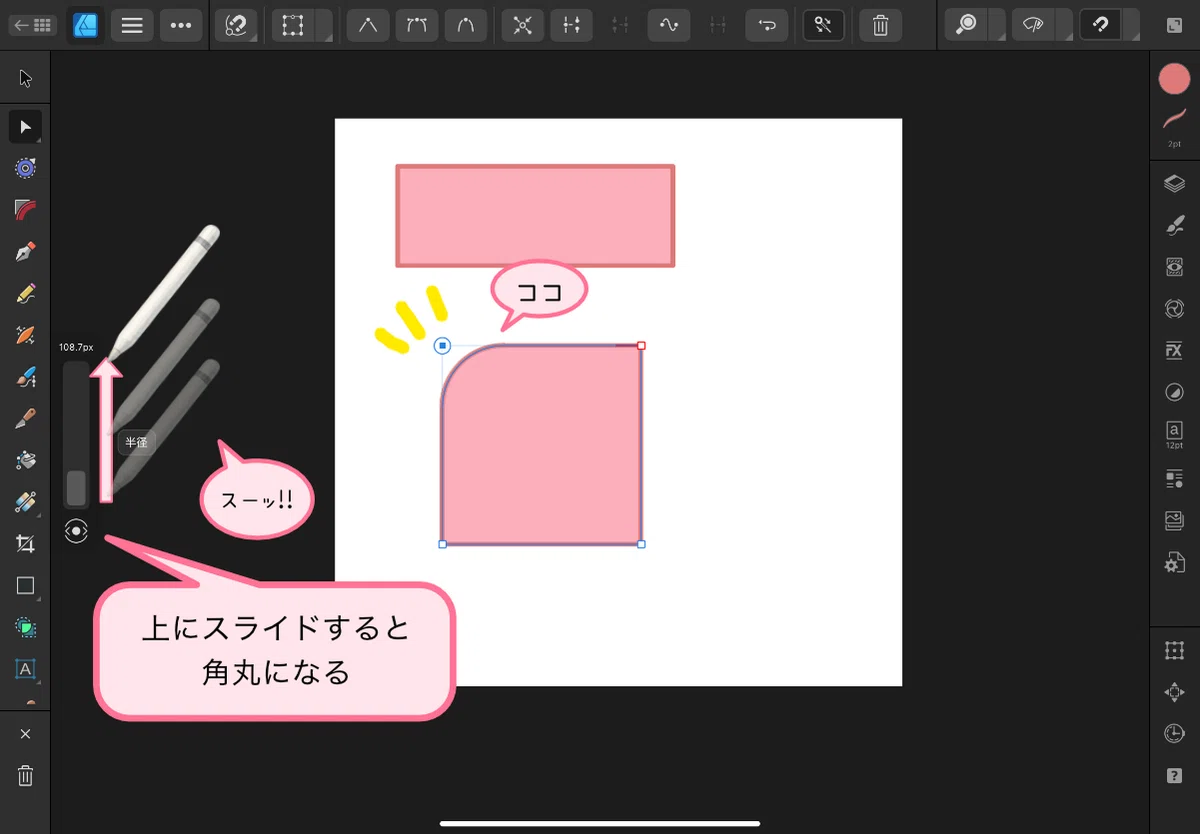The image size is (1200, 834).
Task: Select the Crop tool
Action: tap(26, 544)
